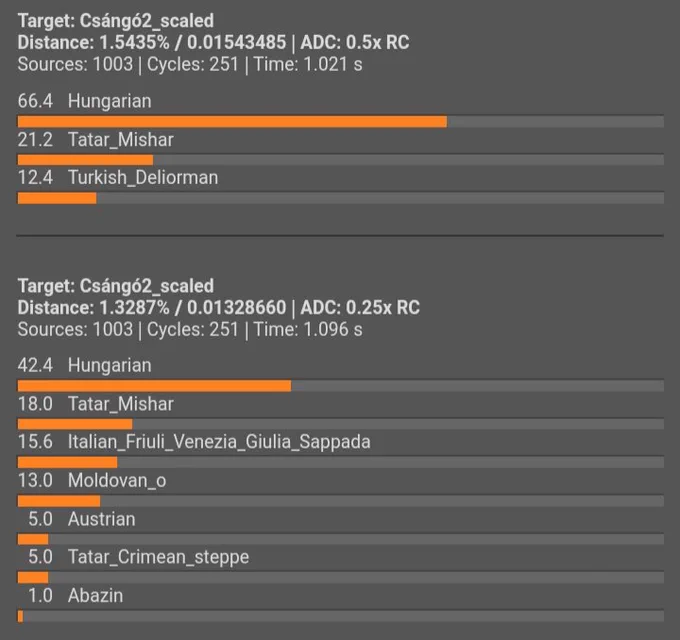
Task: Click the Hungarian 42.4 orange bar
Action: [154, 386]
